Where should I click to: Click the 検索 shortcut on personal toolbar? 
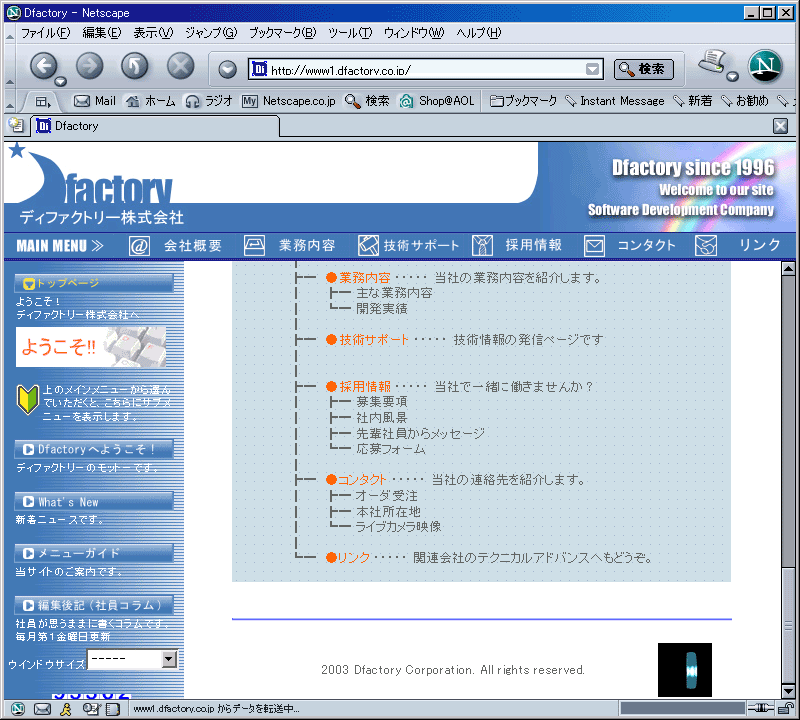[x=367, y=101]
